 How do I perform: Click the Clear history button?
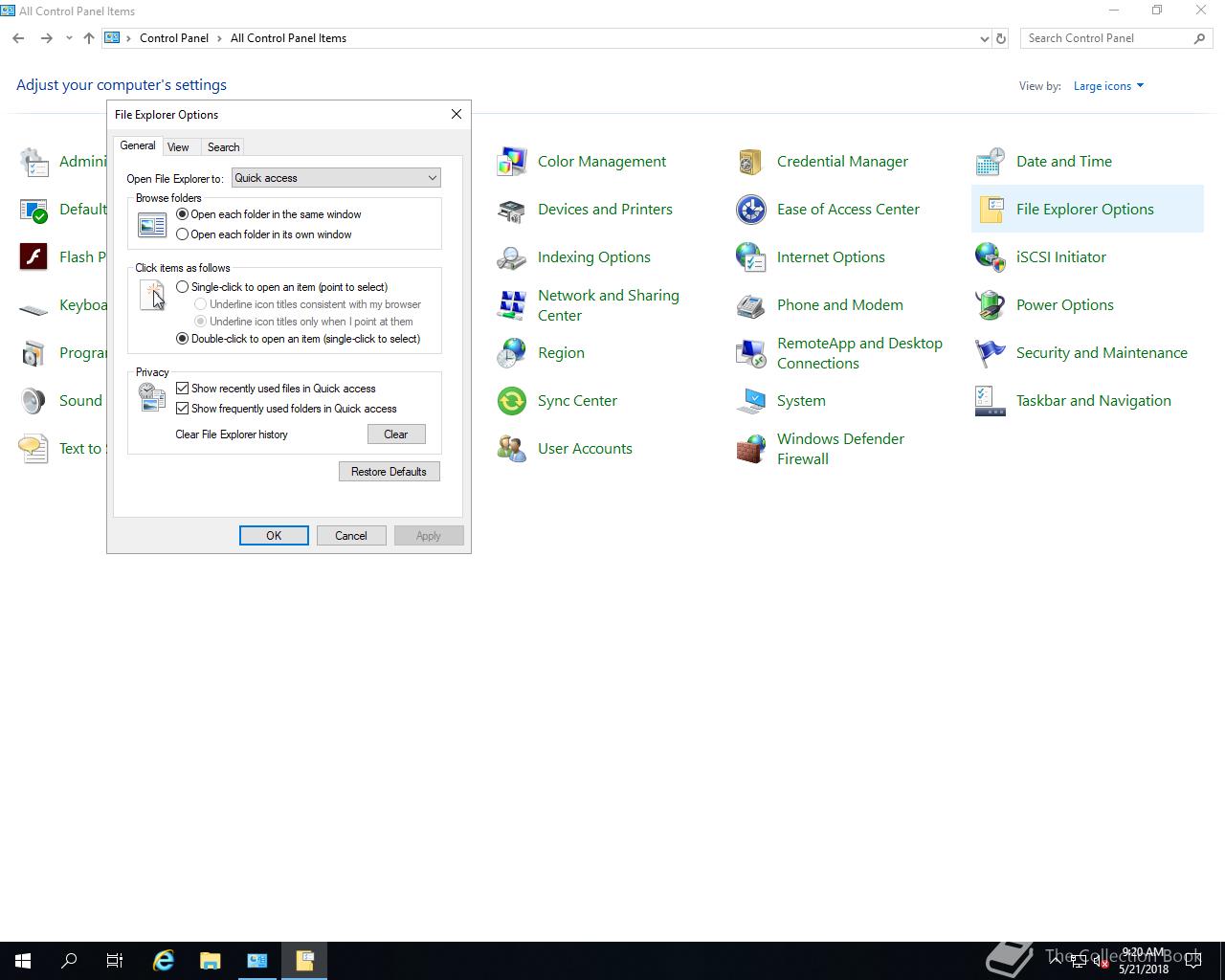pyautogui.click(x=396, y=434)
